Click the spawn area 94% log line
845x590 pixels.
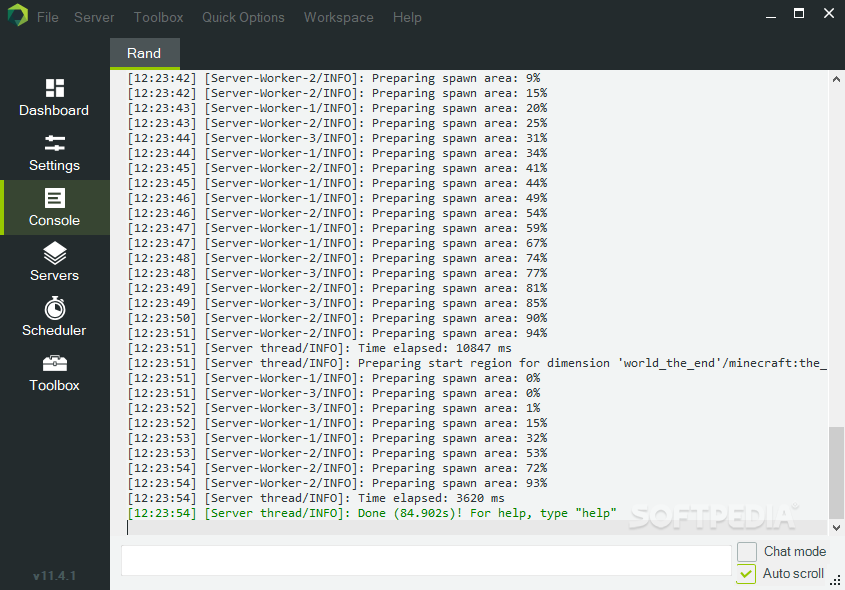[x=337, y=333]
